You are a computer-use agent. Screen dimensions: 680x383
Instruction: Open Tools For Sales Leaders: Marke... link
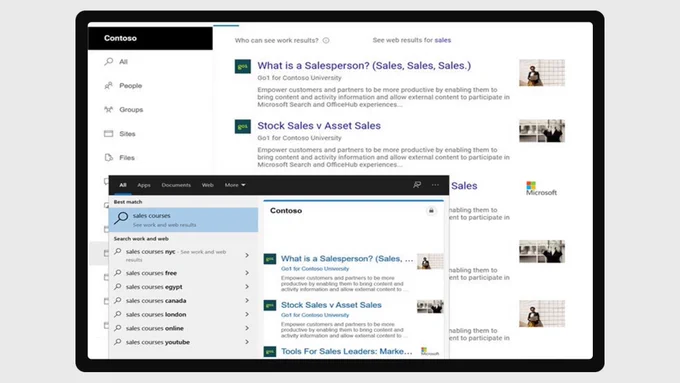point(347,351)
